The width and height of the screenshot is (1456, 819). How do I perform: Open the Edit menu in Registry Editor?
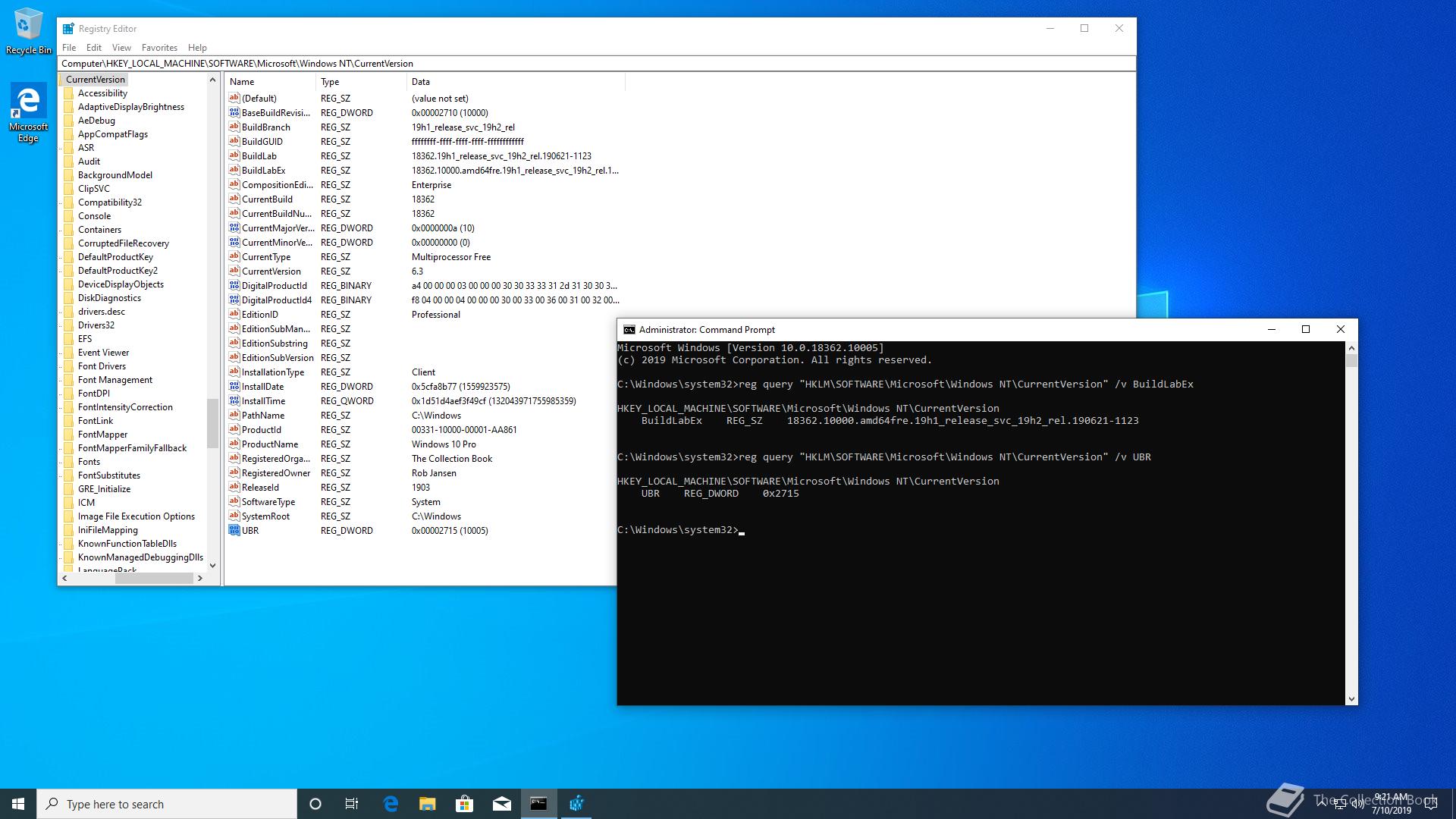(94, 48)
